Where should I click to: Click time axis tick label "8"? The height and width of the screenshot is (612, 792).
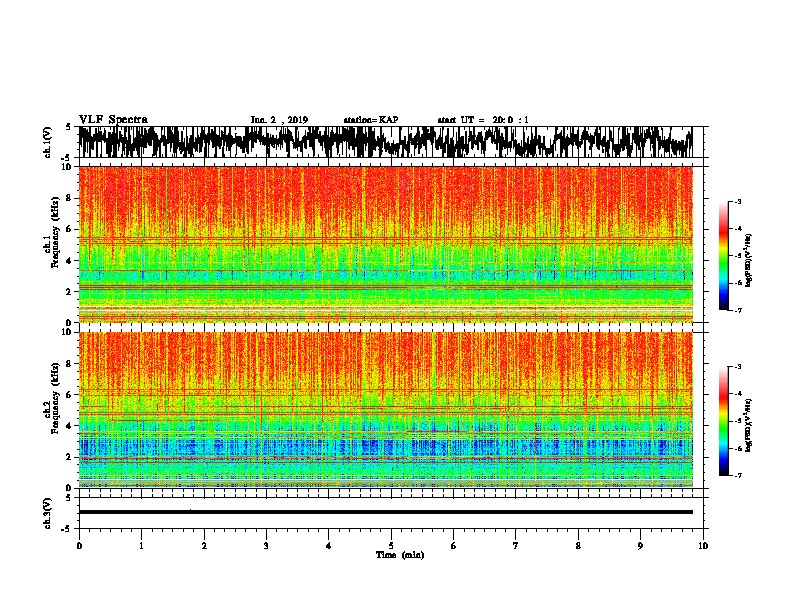coord(578,546)
